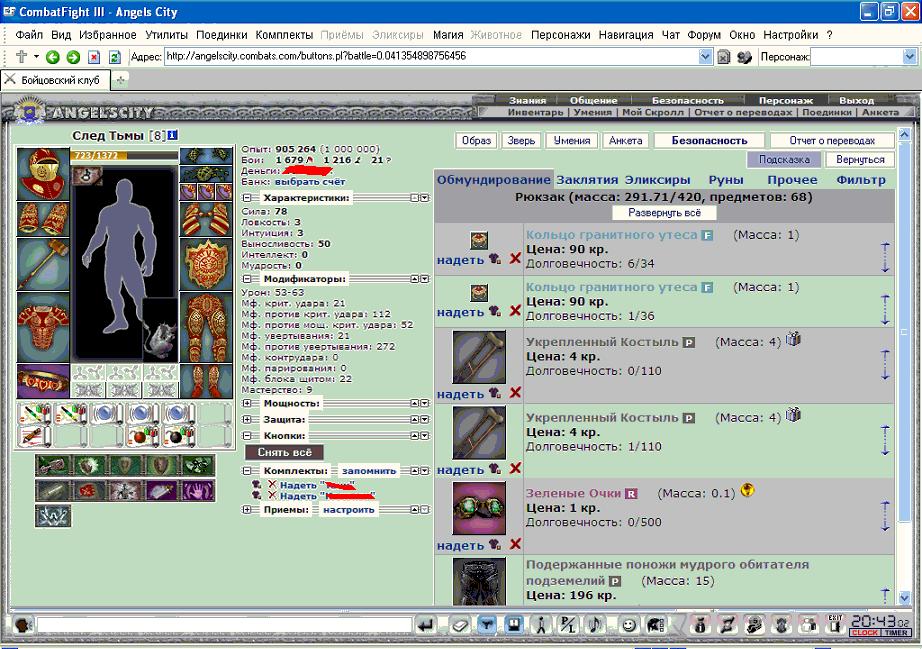Switch to the Заклятия inventory tab
922x649 pixels.
[x=587, y=180]
